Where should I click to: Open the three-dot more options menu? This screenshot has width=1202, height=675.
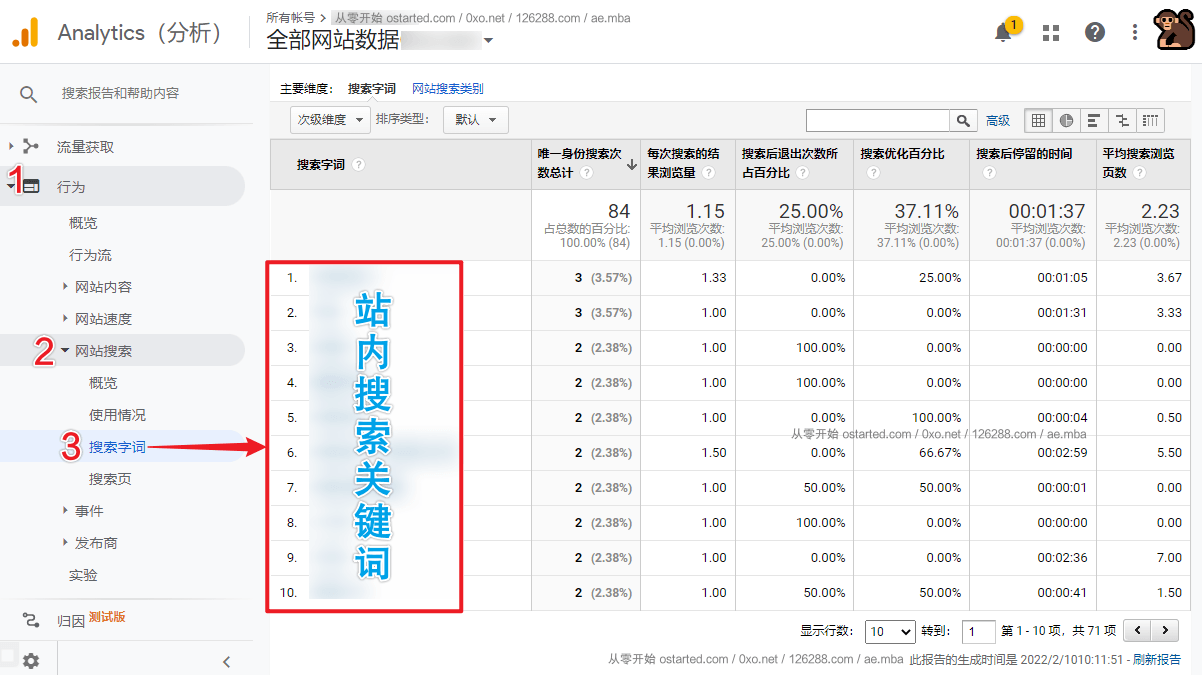tap(1135, 33)
